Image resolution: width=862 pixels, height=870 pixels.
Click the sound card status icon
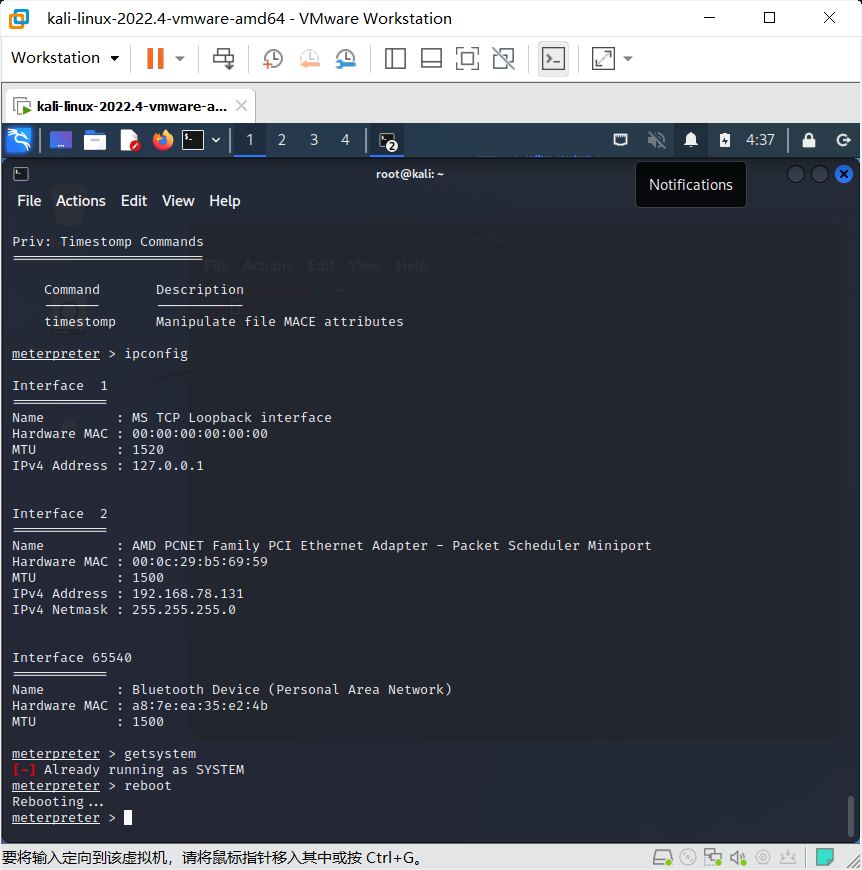pyautogui.click(x=738, y=858)
